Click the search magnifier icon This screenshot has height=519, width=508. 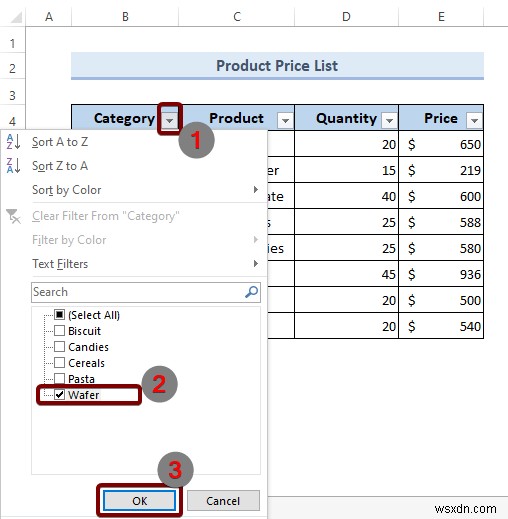point(251,292)
